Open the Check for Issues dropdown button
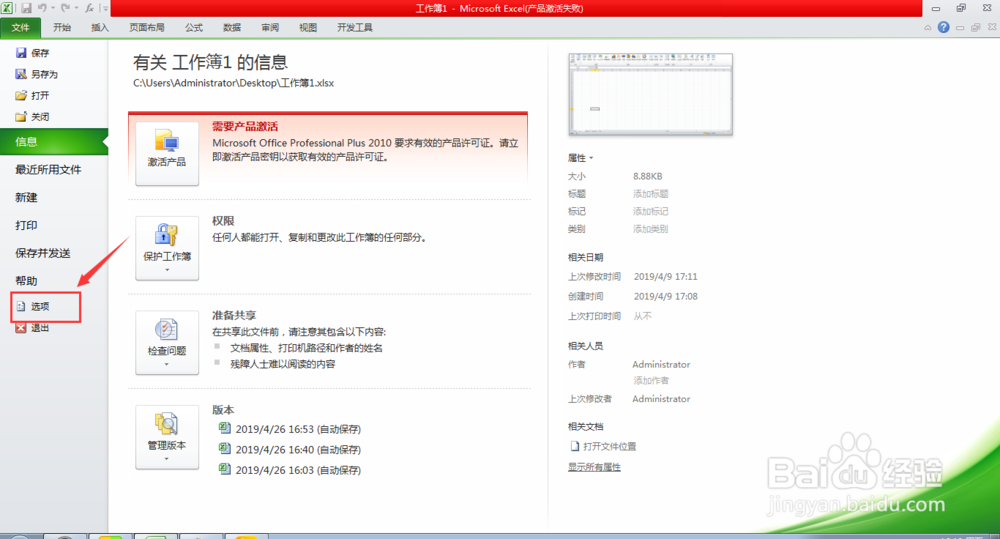1000x539 pixels. (x=167, y=343)
